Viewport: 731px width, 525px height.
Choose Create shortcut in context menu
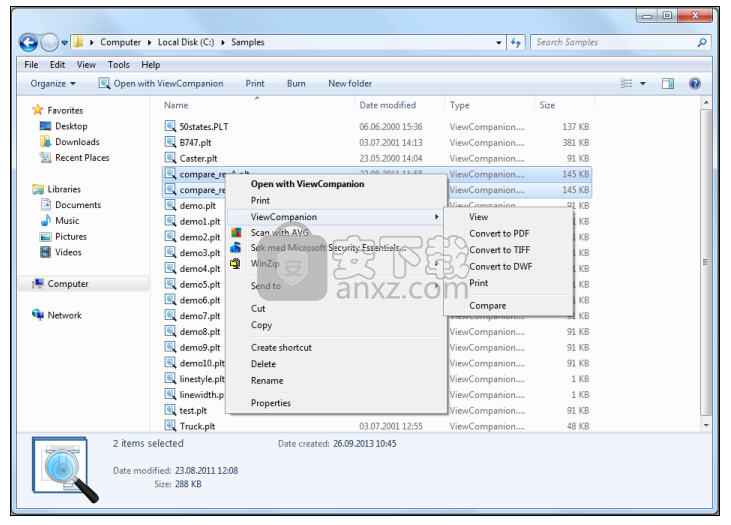[x=281, y=348]
